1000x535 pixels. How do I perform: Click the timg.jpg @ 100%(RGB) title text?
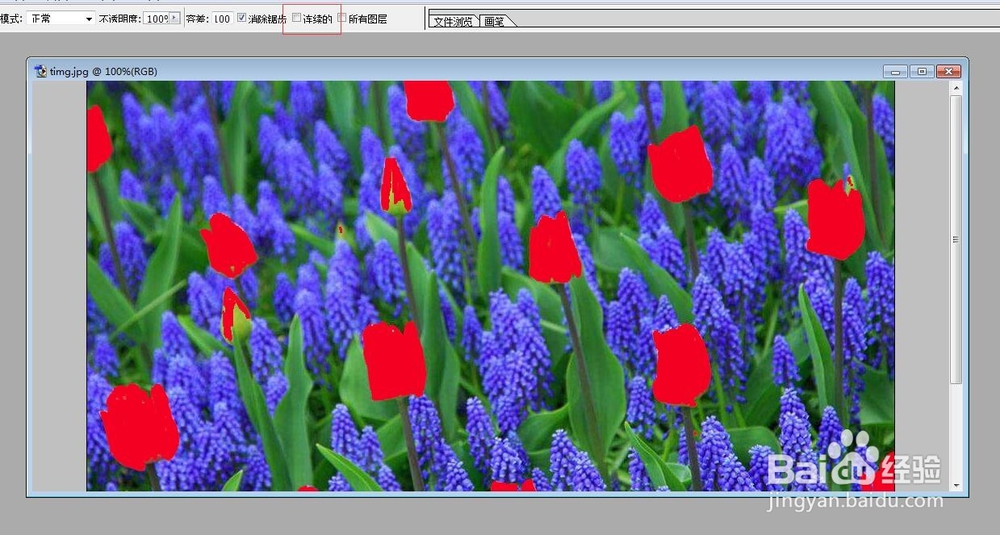[103, 71]
